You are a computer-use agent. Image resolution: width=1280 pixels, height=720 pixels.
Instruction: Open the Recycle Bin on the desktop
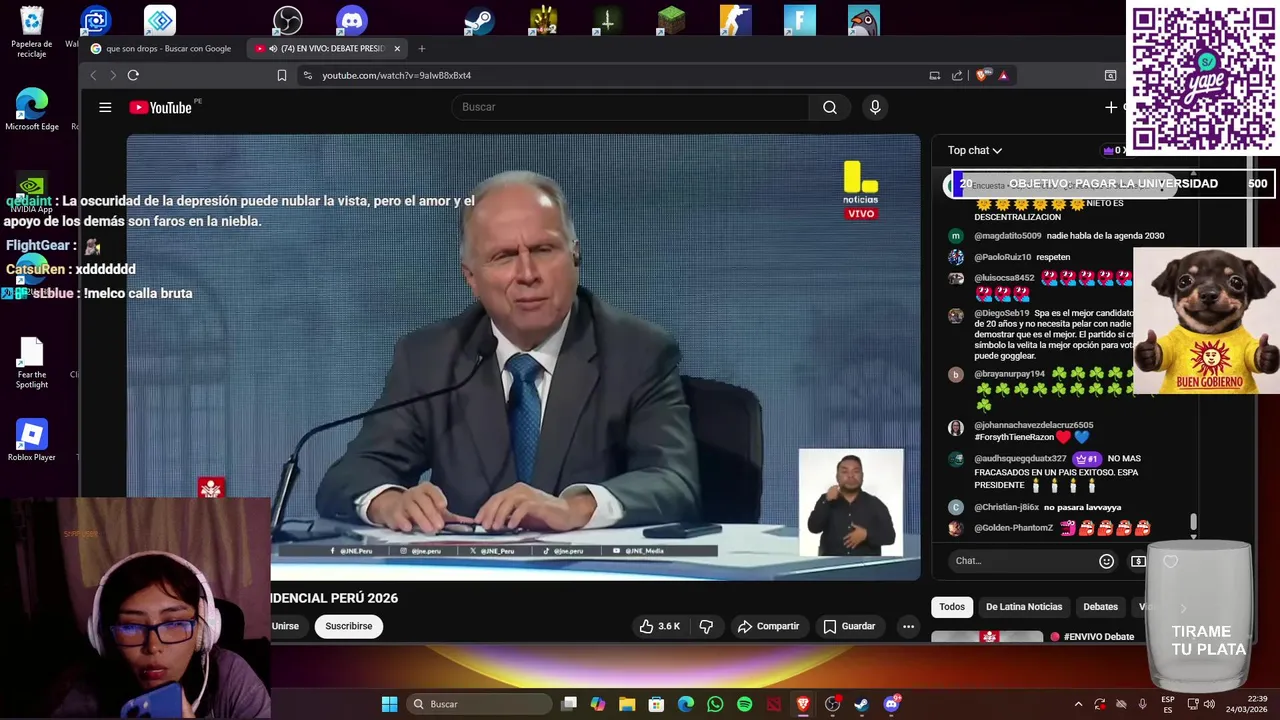[32, 31]
